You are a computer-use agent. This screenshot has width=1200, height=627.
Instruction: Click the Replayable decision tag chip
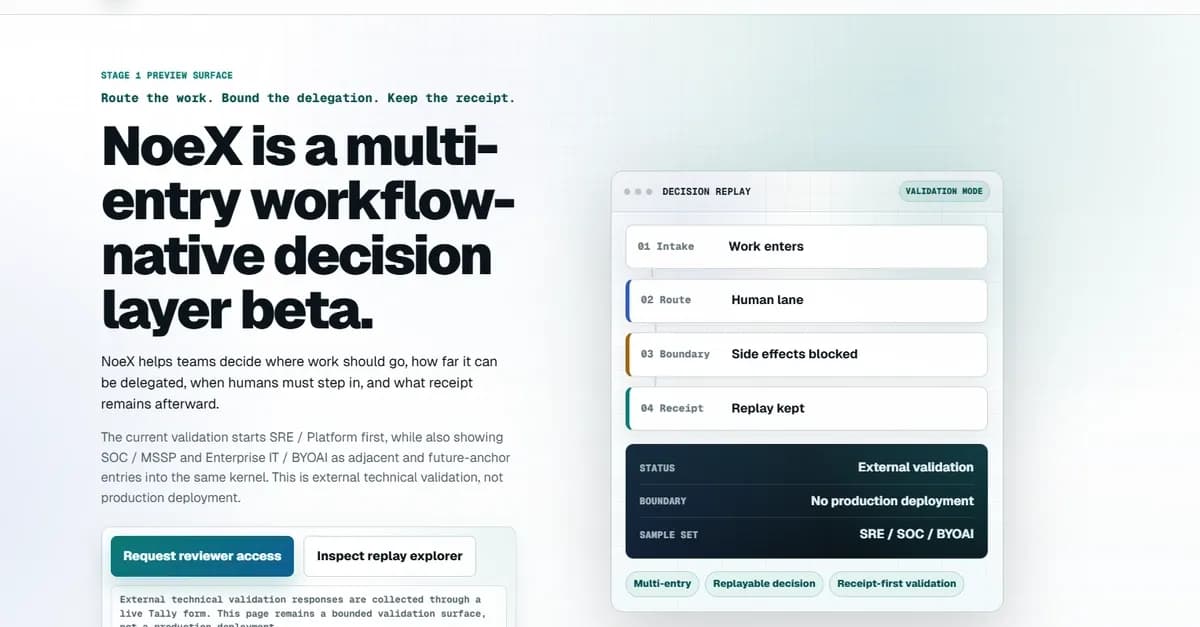click(x=764, y=584)
